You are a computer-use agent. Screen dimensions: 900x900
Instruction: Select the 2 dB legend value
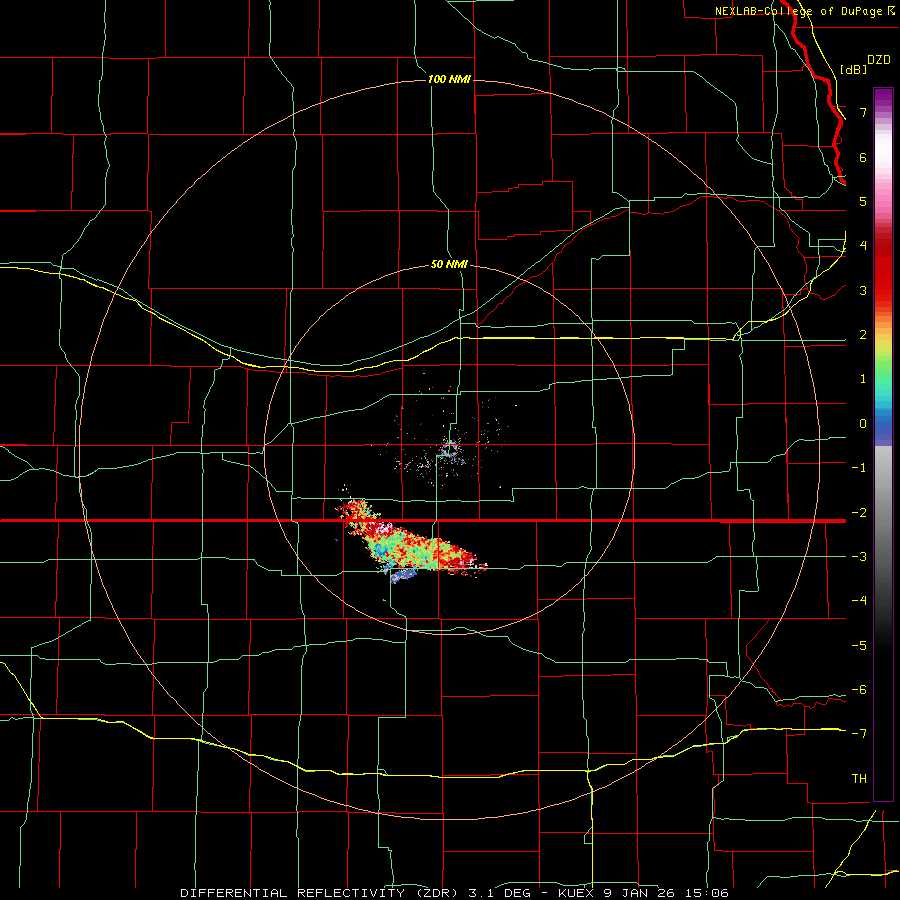pos(863,335)
